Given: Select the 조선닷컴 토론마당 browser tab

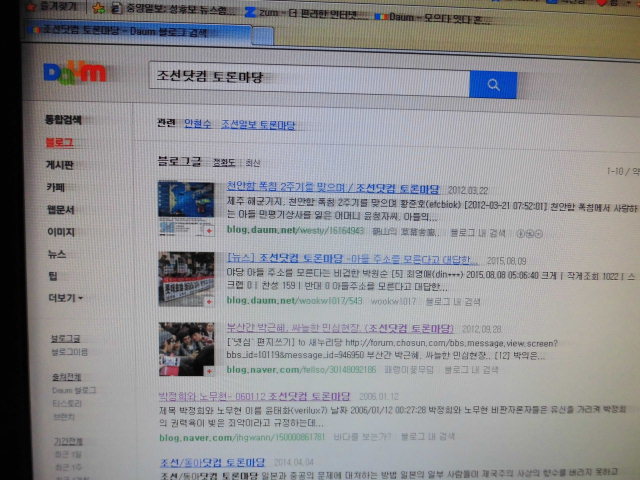Looking at the screenshot, I should coord(139,32).
